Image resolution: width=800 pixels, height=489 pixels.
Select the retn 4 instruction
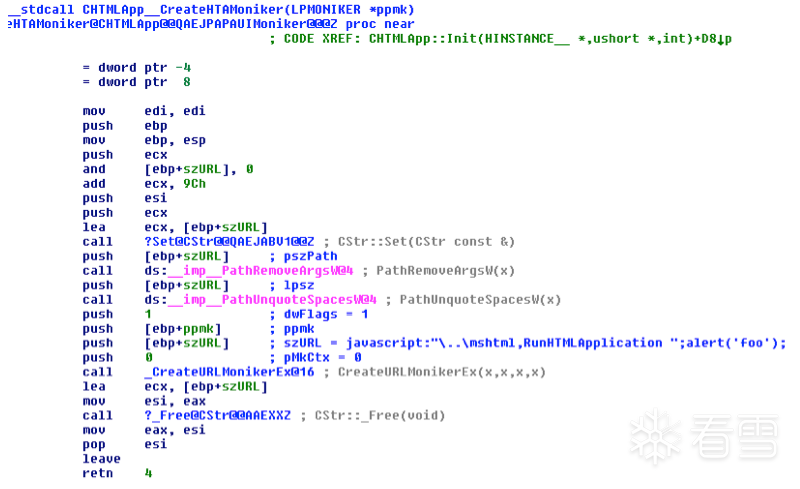(117, 473)
